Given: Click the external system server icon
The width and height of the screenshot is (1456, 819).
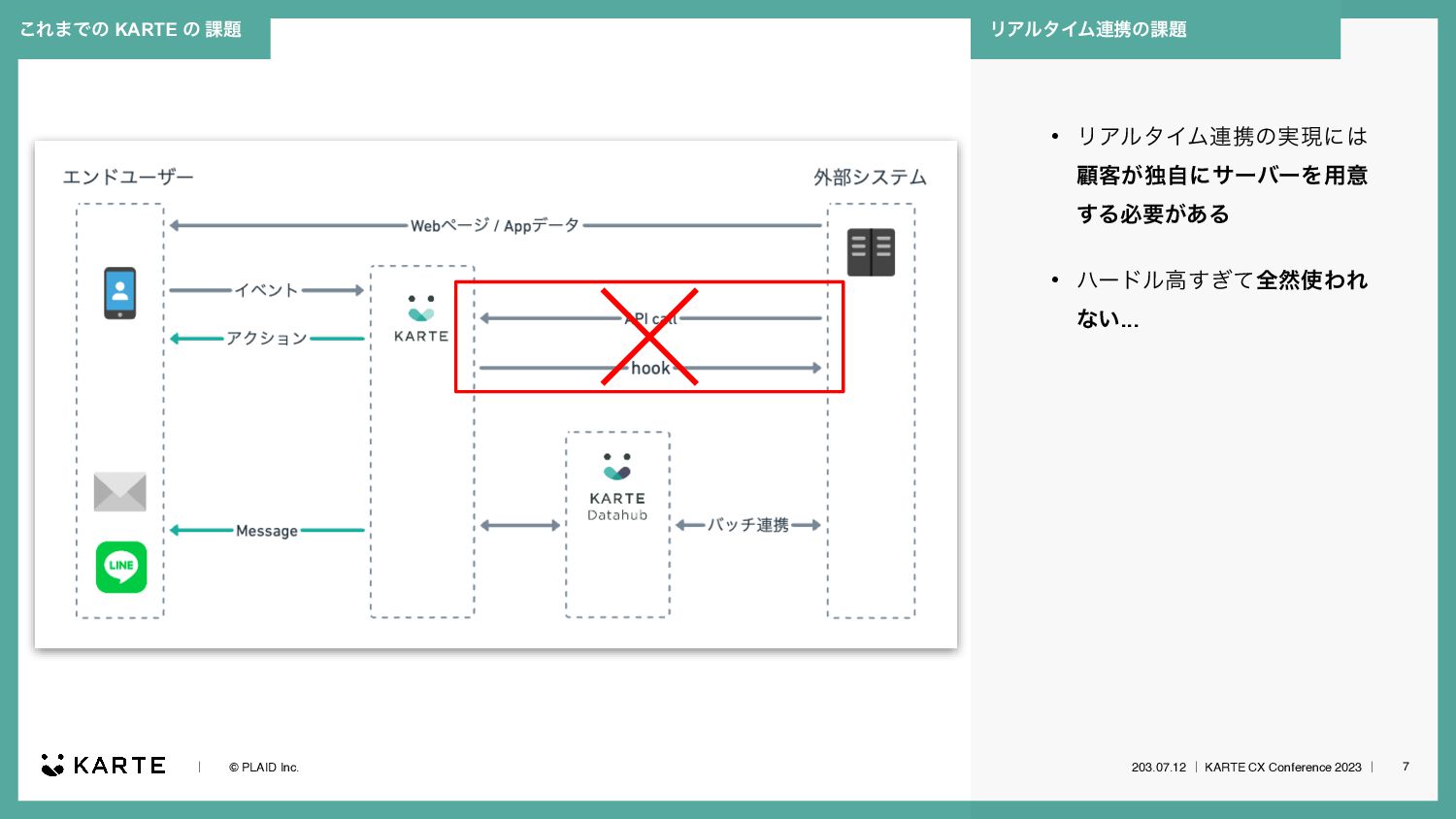Looking at the screenshot, I should (871, 252).
